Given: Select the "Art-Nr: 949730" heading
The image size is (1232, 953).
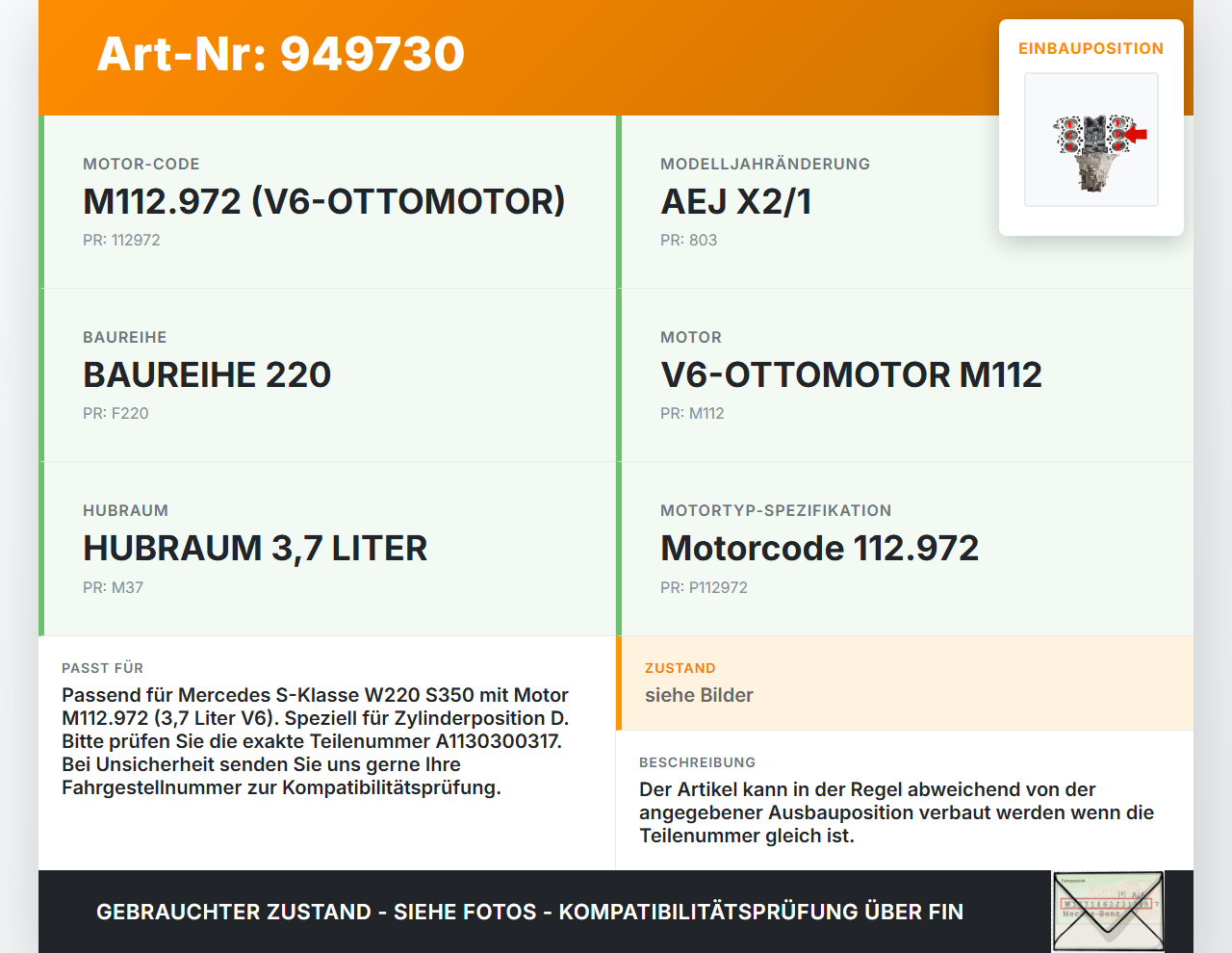Looking at the screenshot, I should coord(281,54).
